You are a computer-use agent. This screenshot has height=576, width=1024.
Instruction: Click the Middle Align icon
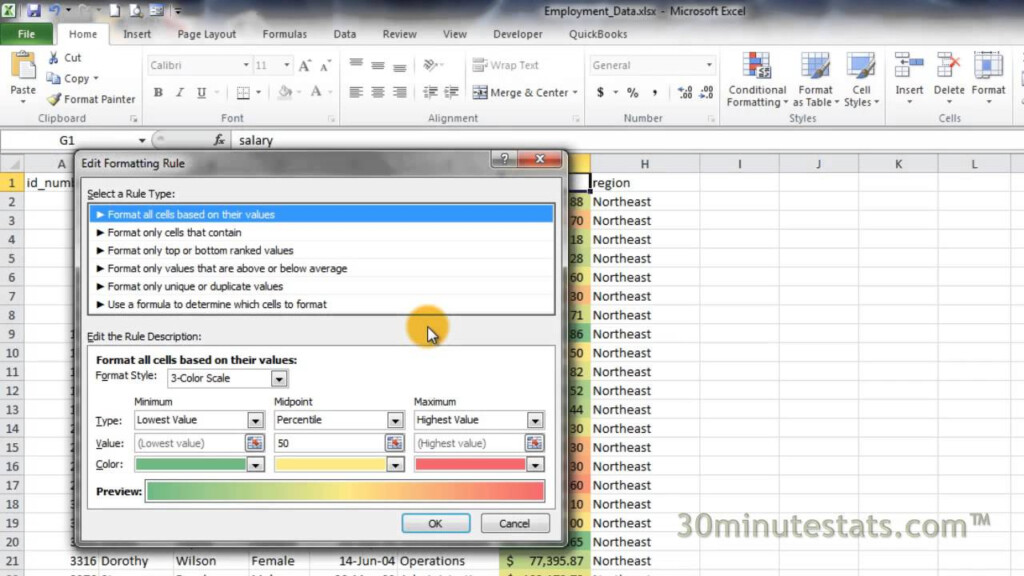(377, 65)
